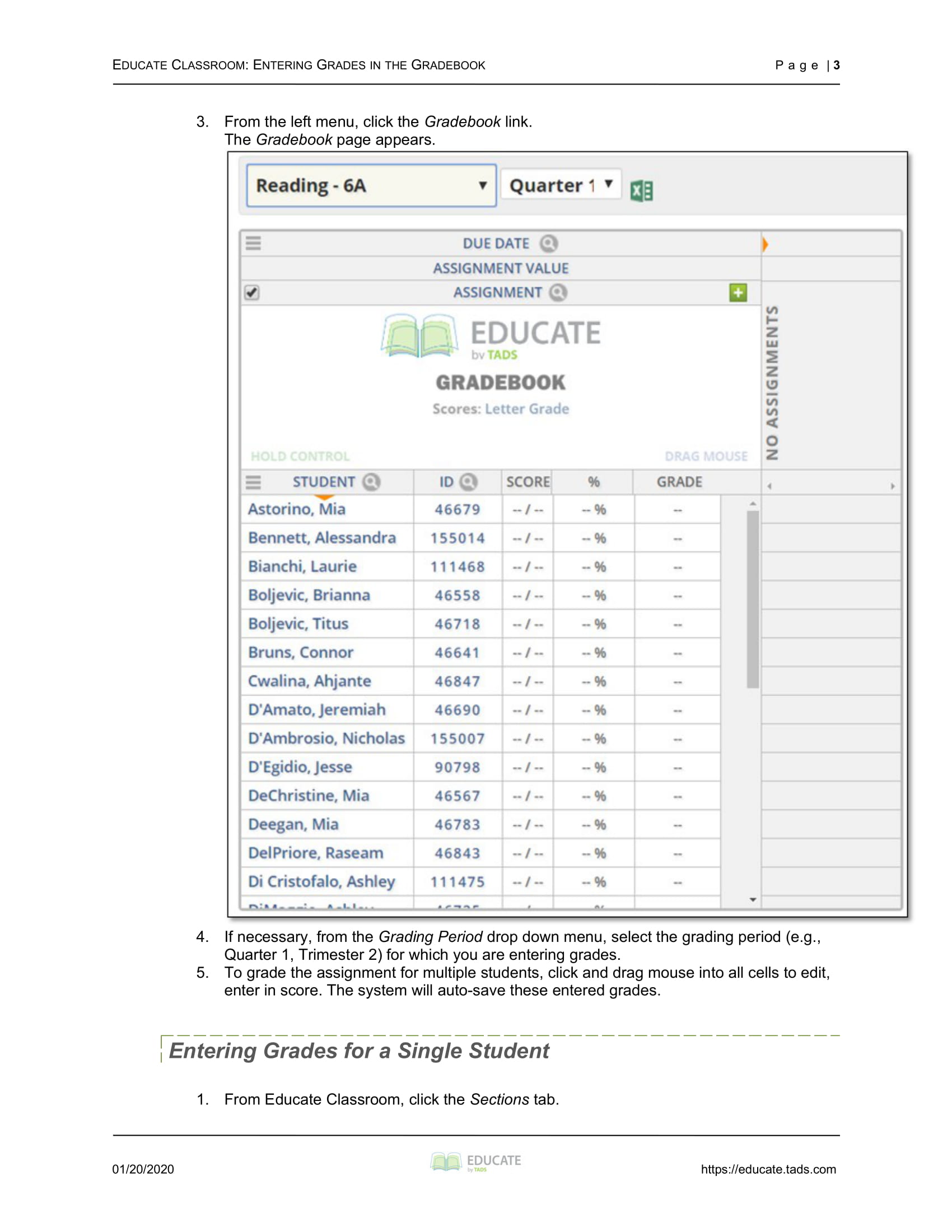
Task: Click the https://educate.tads.com footer URL
Action: [768, 1169]
